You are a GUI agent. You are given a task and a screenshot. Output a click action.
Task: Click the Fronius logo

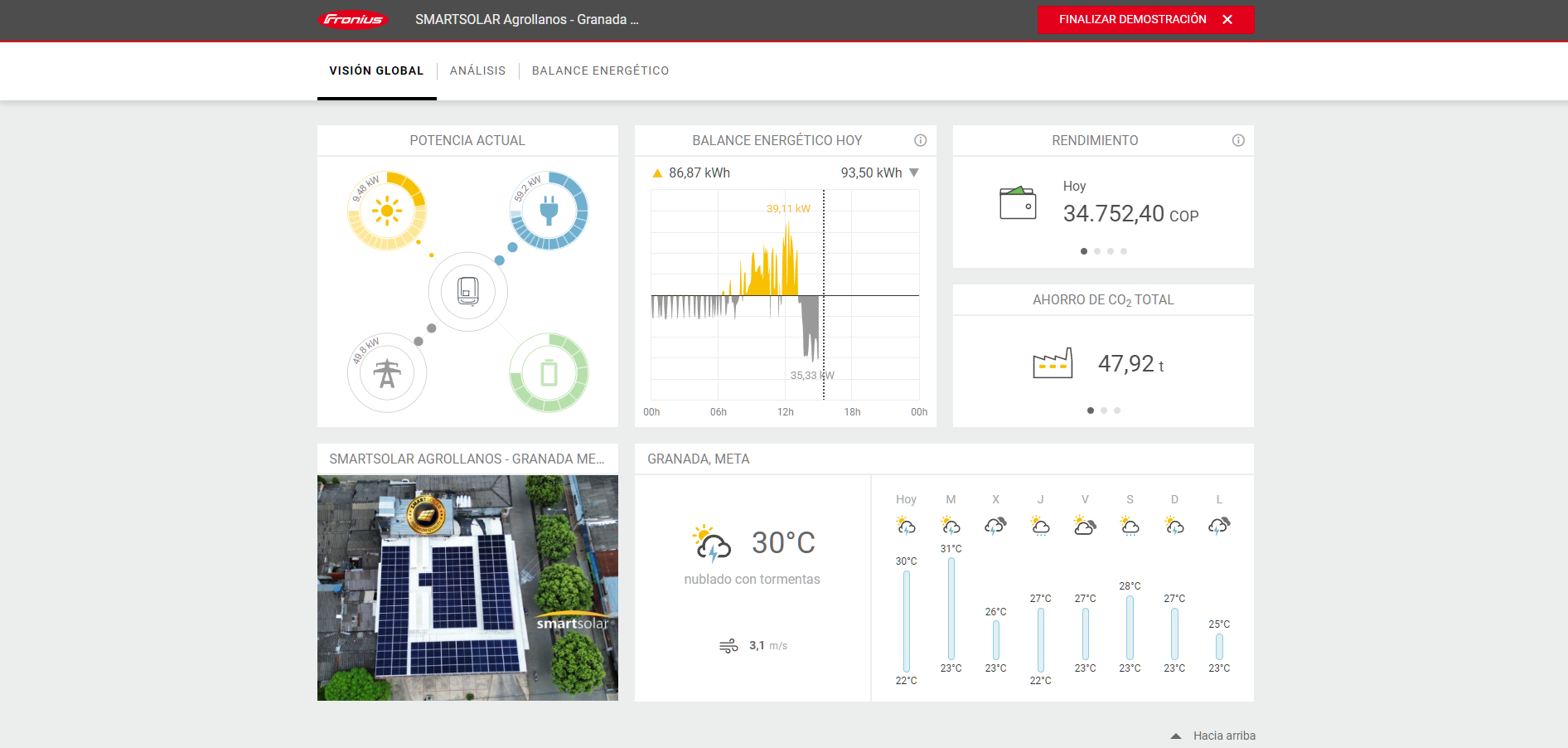click(353, 19)
